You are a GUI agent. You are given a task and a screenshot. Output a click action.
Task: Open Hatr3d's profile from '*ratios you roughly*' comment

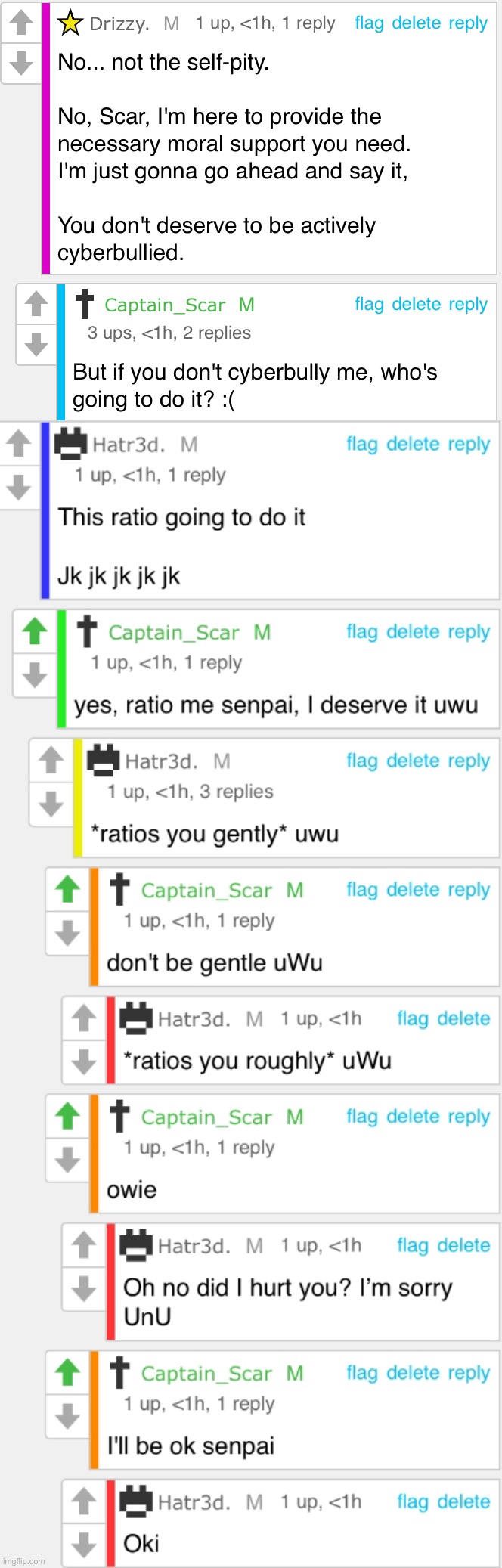194,1019
